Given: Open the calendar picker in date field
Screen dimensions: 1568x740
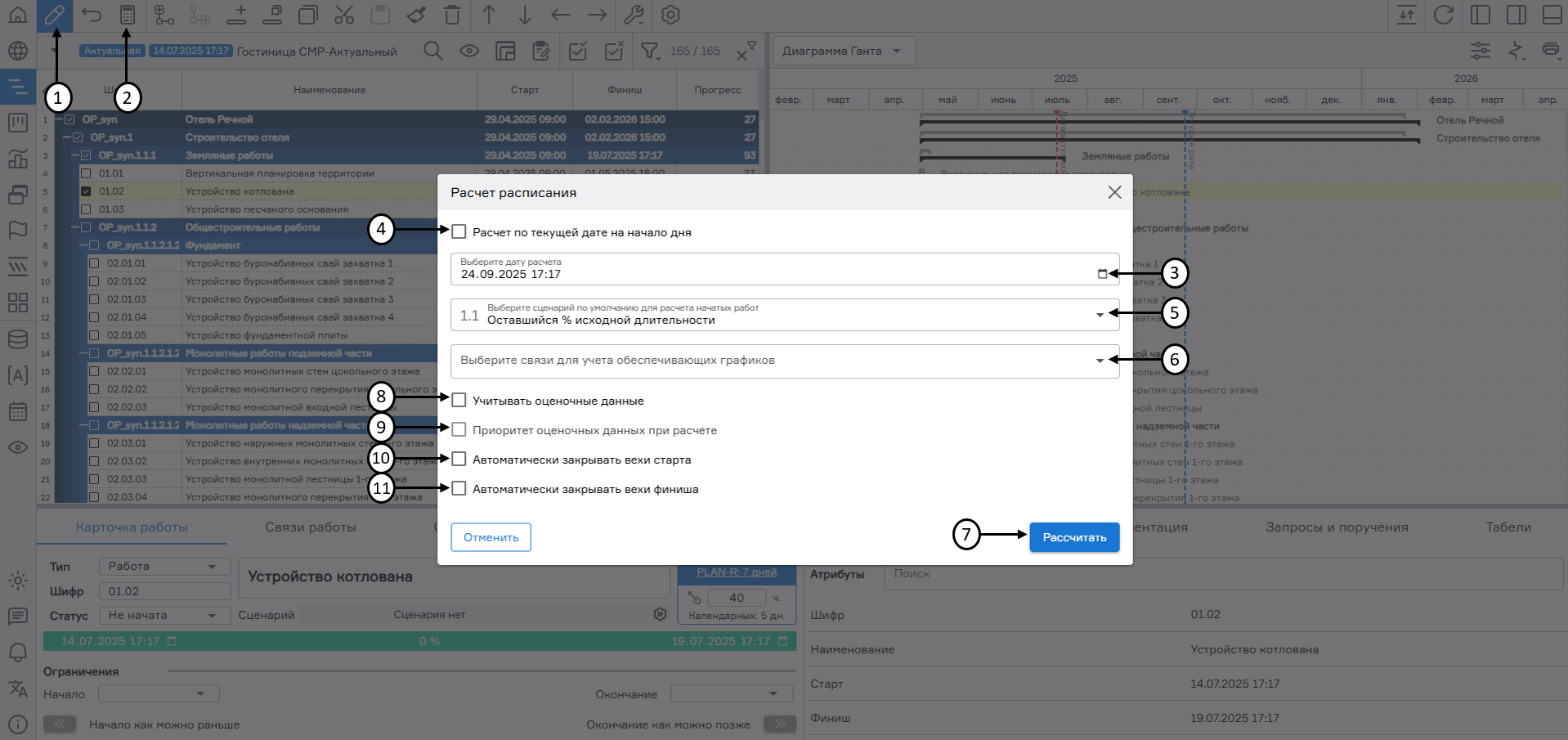Looking at the screenshot, I should point(1102,274).
